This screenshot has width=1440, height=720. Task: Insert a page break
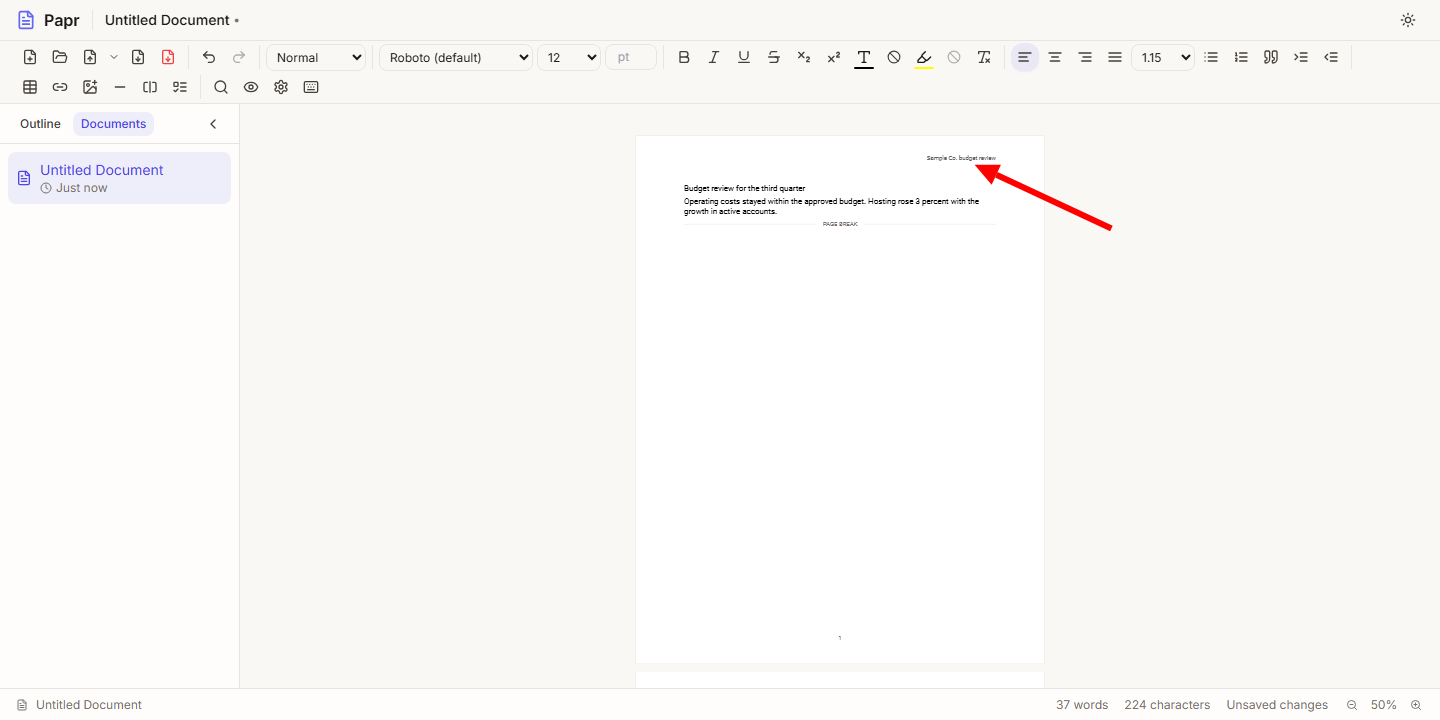[150, 87]
